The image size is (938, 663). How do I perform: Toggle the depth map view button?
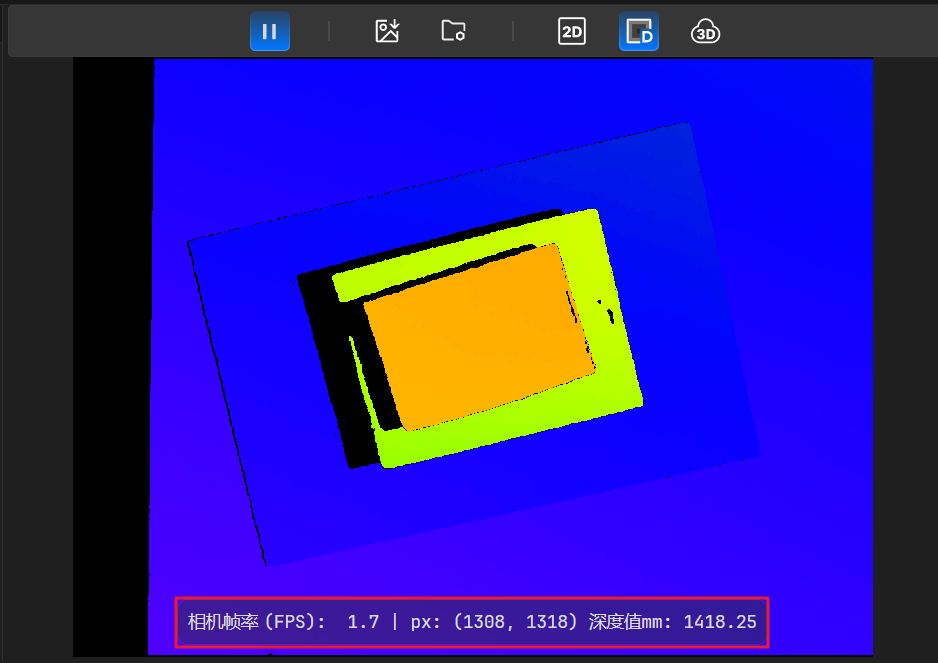pos(638,32)
